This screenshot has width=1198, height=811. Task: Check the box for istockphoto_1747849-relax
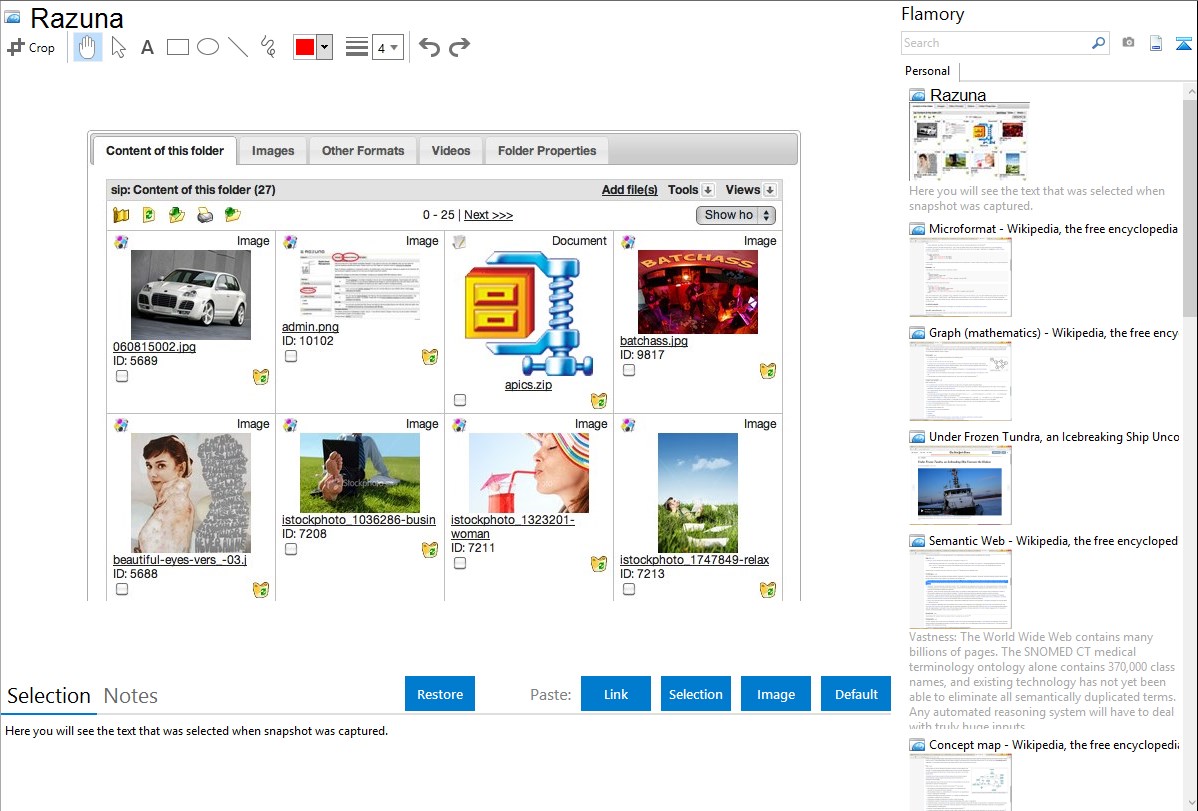point(628,589)
